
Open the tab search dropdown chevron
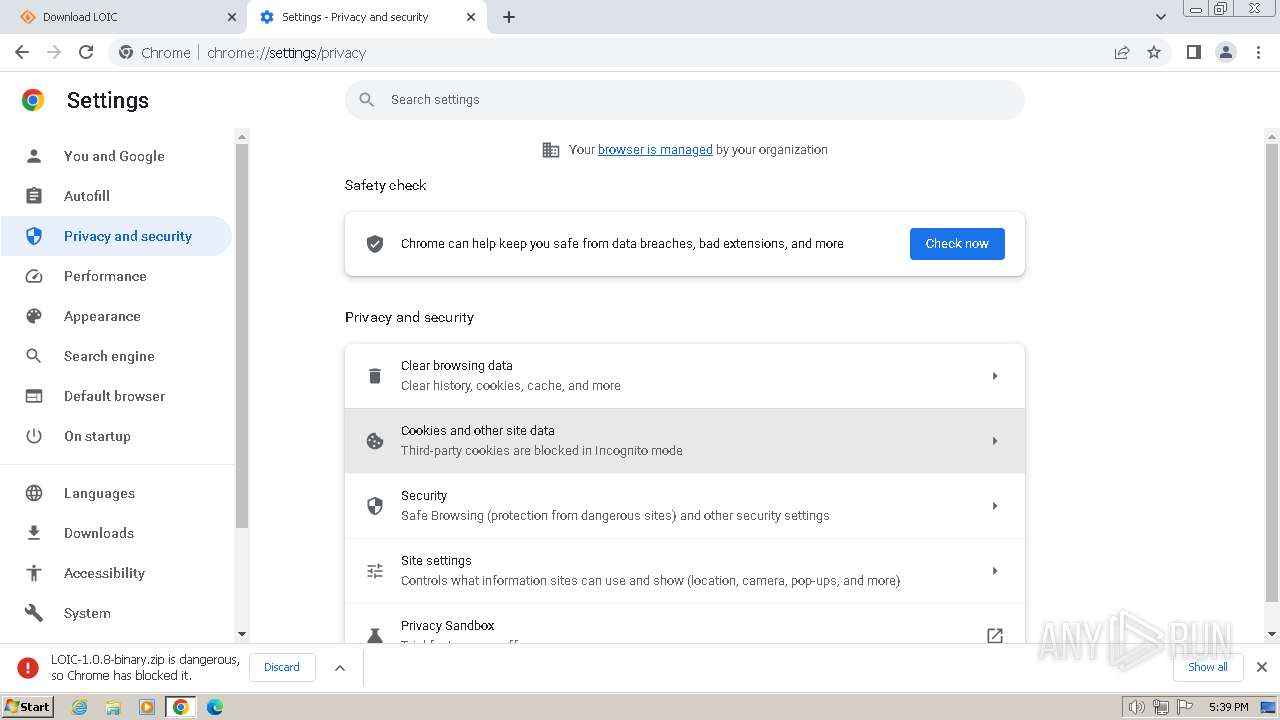pos(1161,17)
